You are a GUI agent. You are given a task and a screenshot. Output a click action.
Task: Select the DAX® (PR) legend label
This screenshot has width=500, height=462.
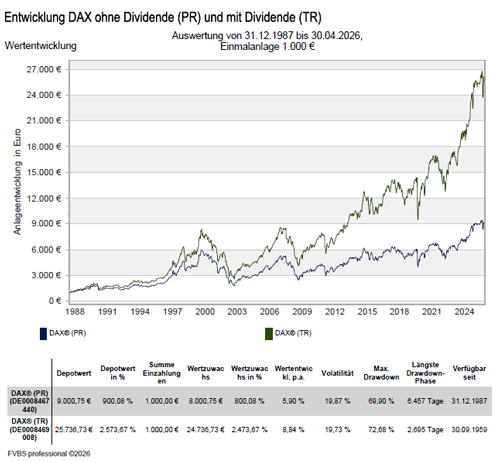click(68, 333)
